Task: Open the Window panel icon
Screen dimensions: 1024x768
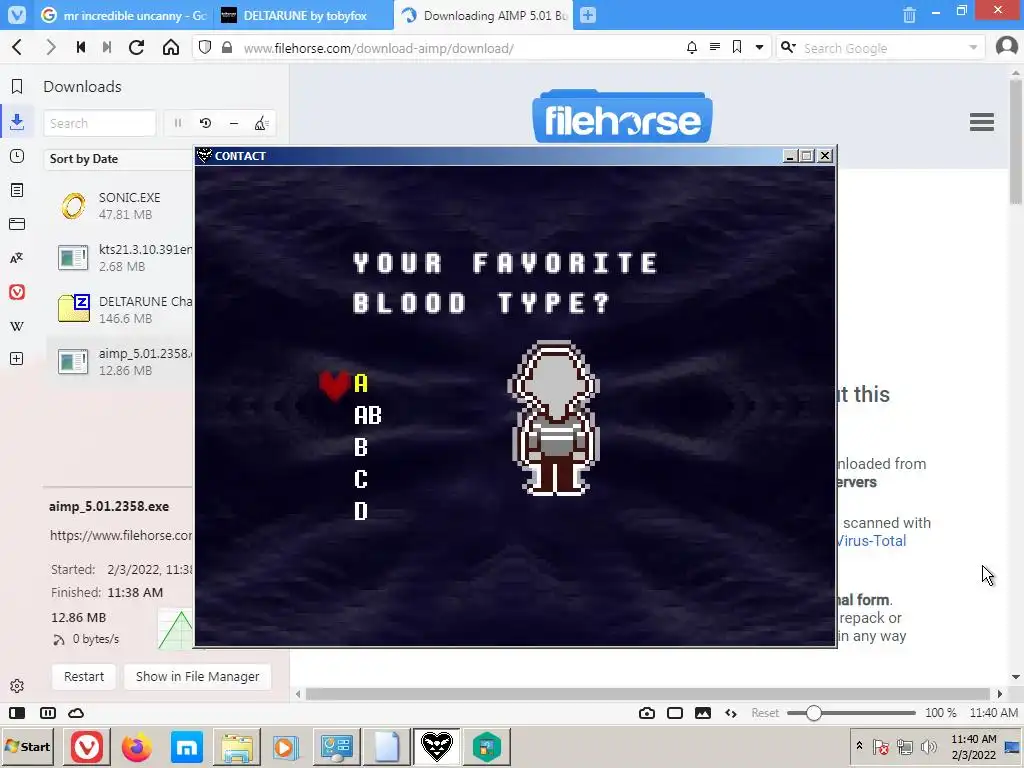Action: pyautogui.click(x=17, y=224)
